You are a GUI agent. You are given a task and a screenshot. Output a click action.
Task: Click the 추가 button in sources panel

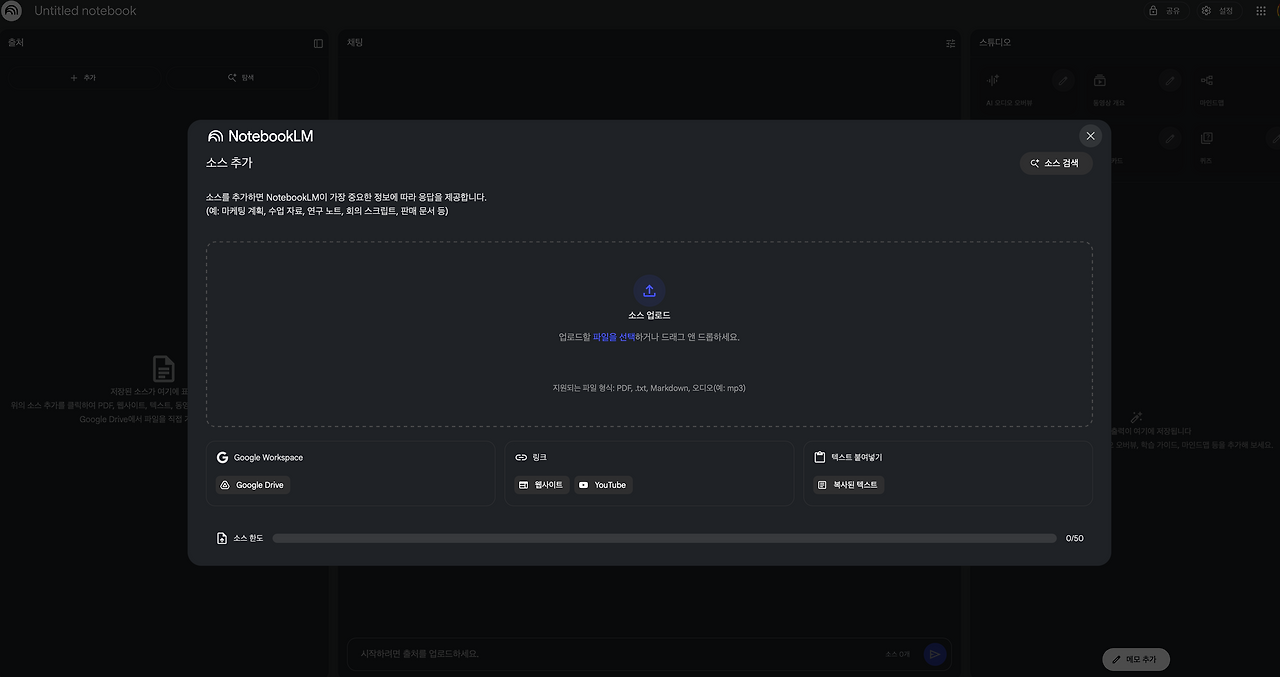click(83, 77)
